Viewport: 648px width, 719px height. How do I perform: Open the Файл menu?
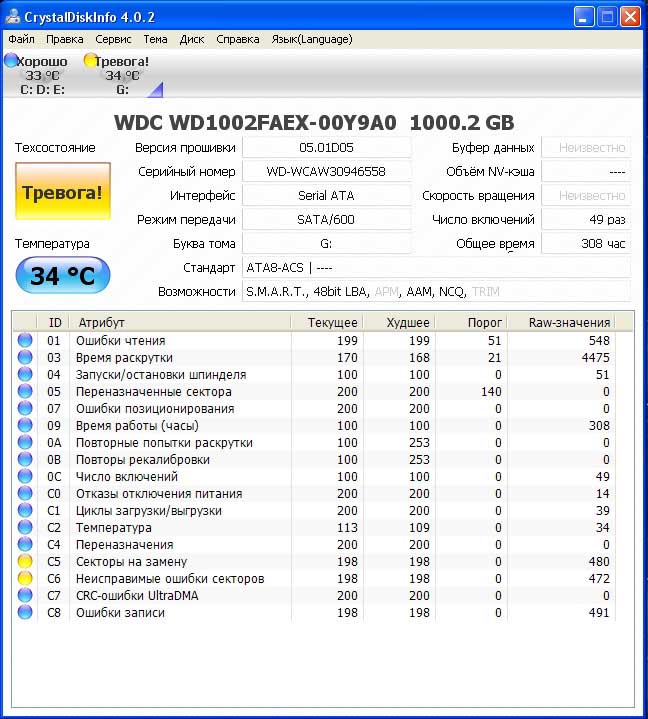21,39
